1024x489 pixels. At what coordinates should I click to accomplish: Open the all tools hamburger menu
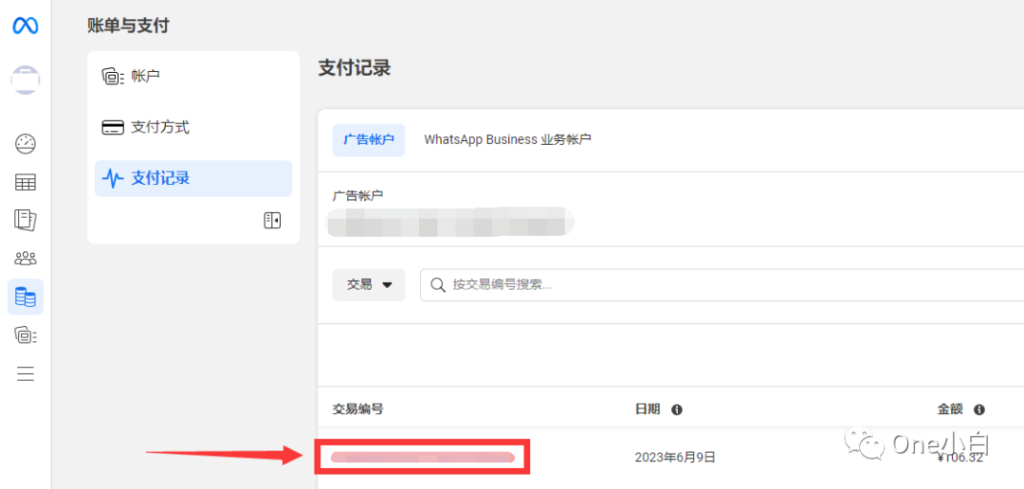(25, 374)
